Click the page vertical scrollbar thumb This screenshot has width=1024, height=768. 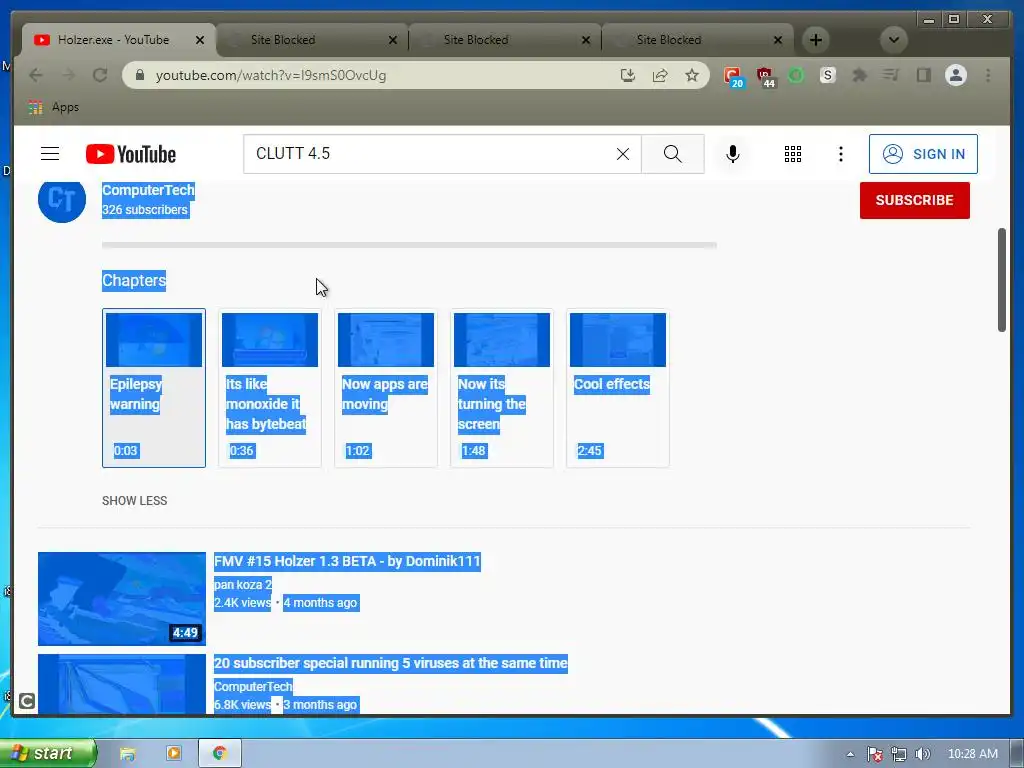pos(1002,280)
